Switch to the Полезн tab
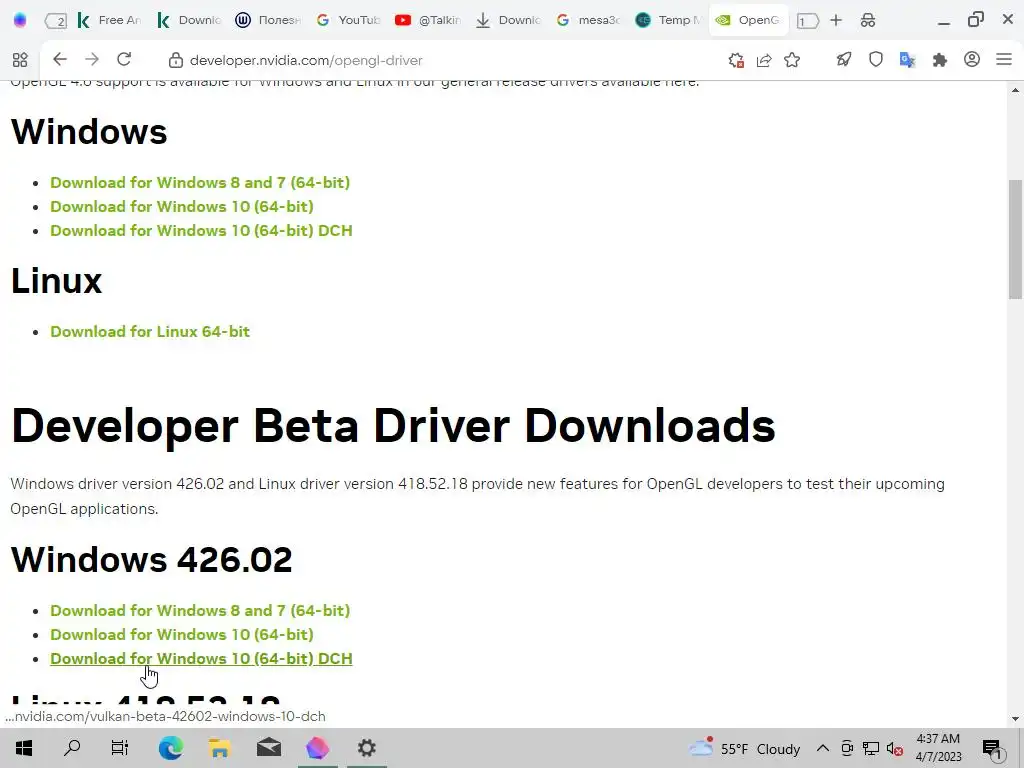Image resolution: width=1024 pixels, height=768 pixels. pyautogui.click(x=268, y=20)
